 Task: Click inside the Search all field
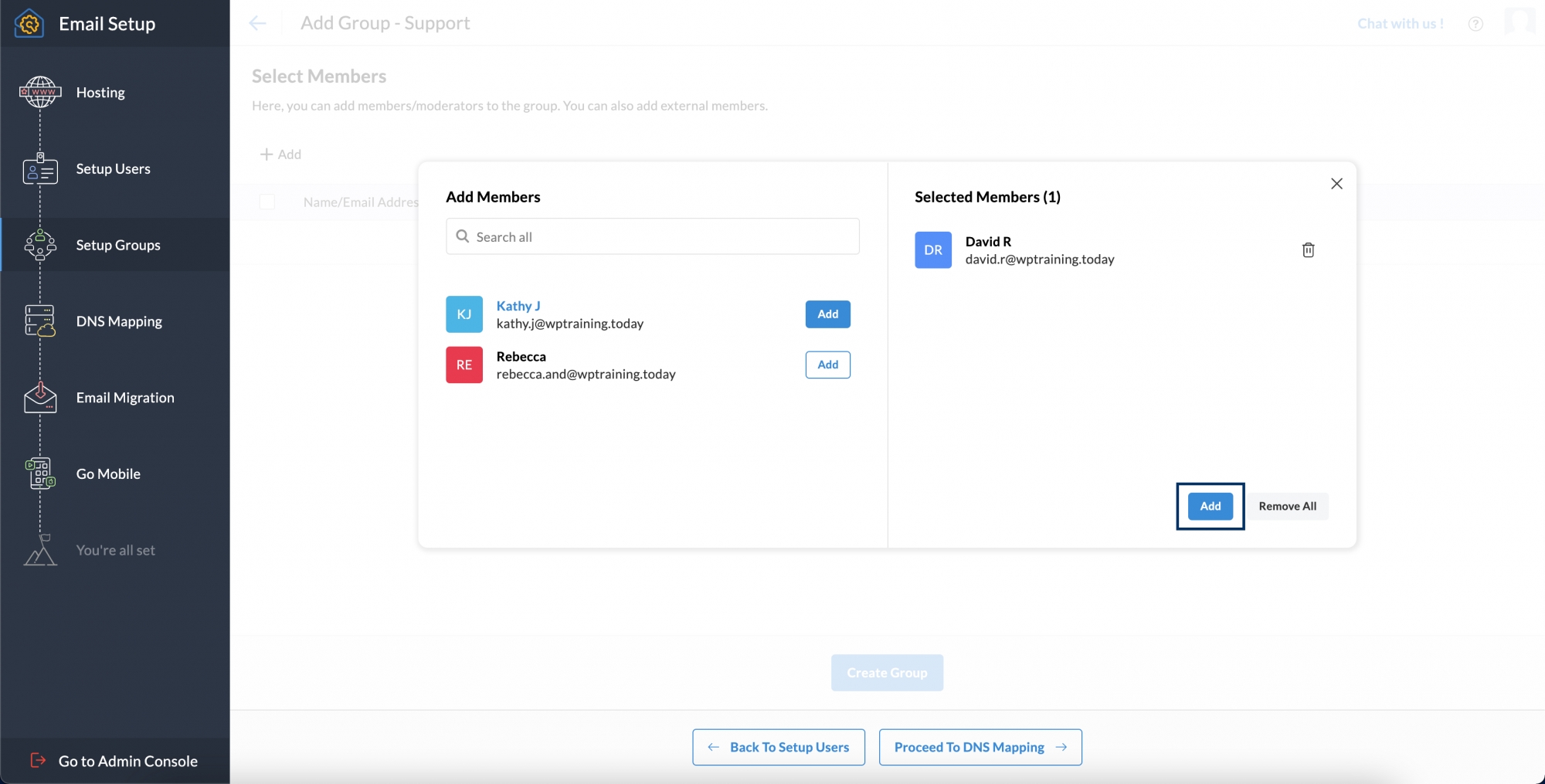tap(652, 236)
